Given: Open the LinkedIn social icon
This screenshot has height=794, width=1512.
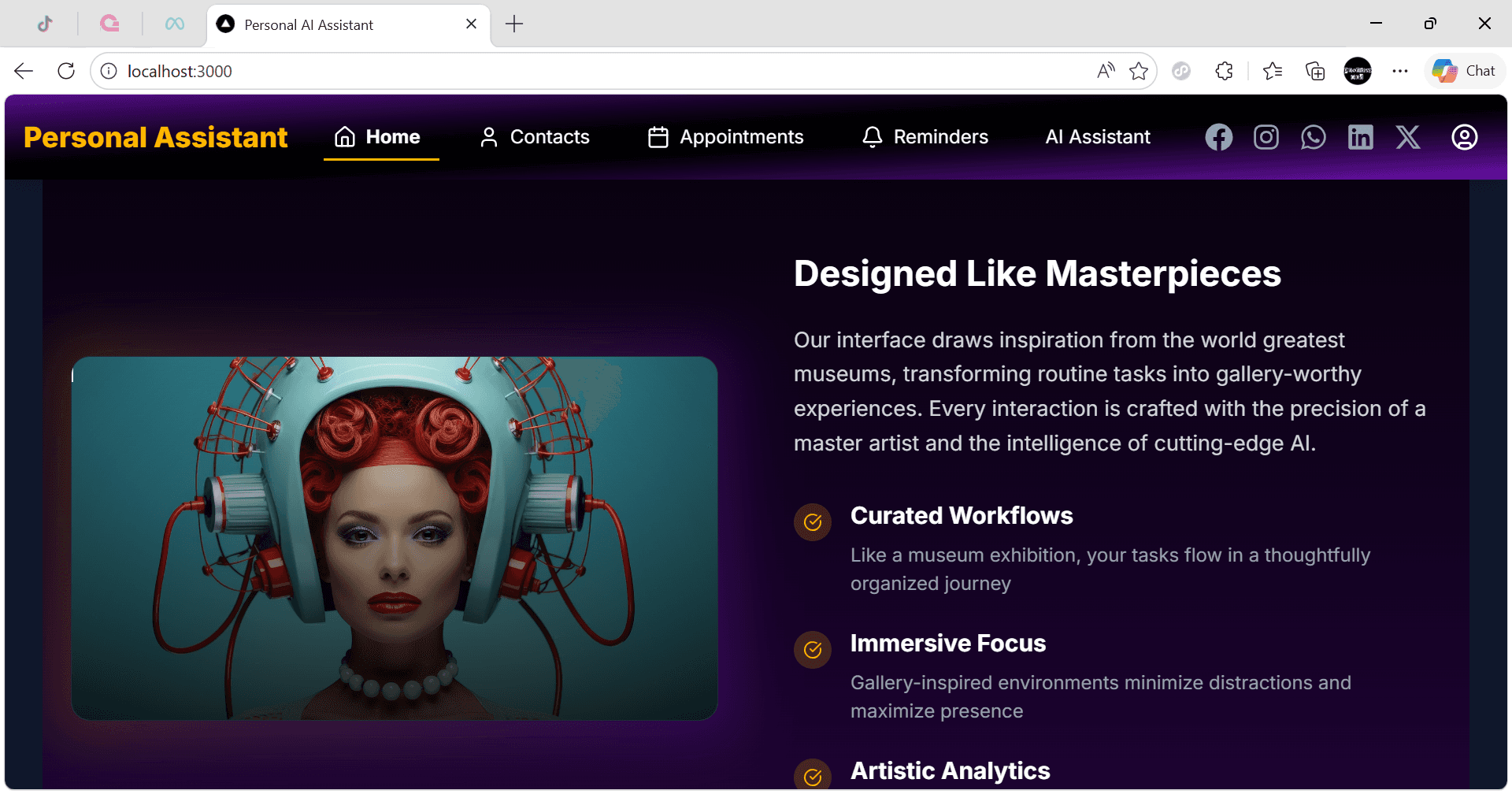Looking at the screenshot, I should [x=1360, y=137].
